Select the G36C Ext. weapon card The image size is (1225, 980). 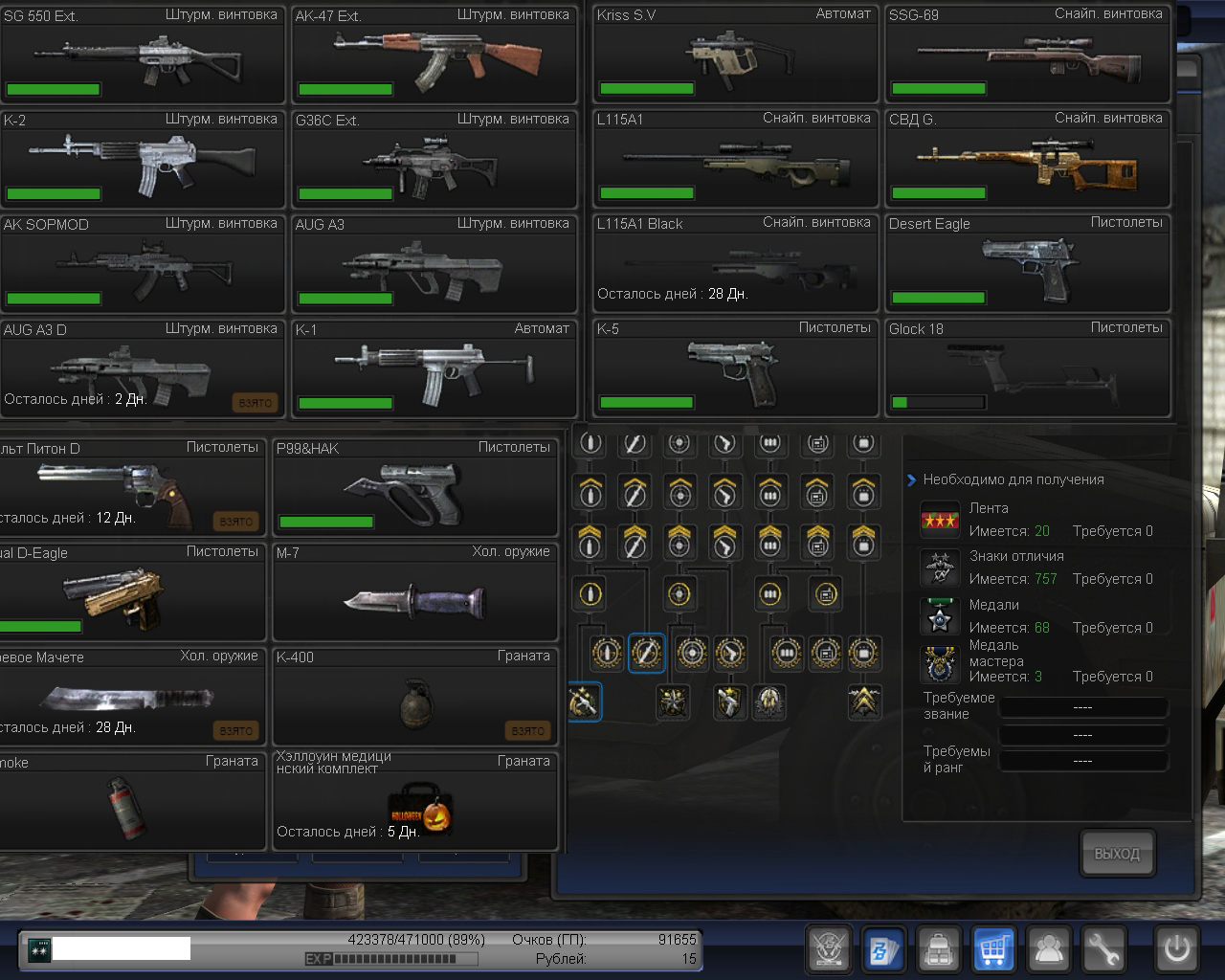(434, 159)
